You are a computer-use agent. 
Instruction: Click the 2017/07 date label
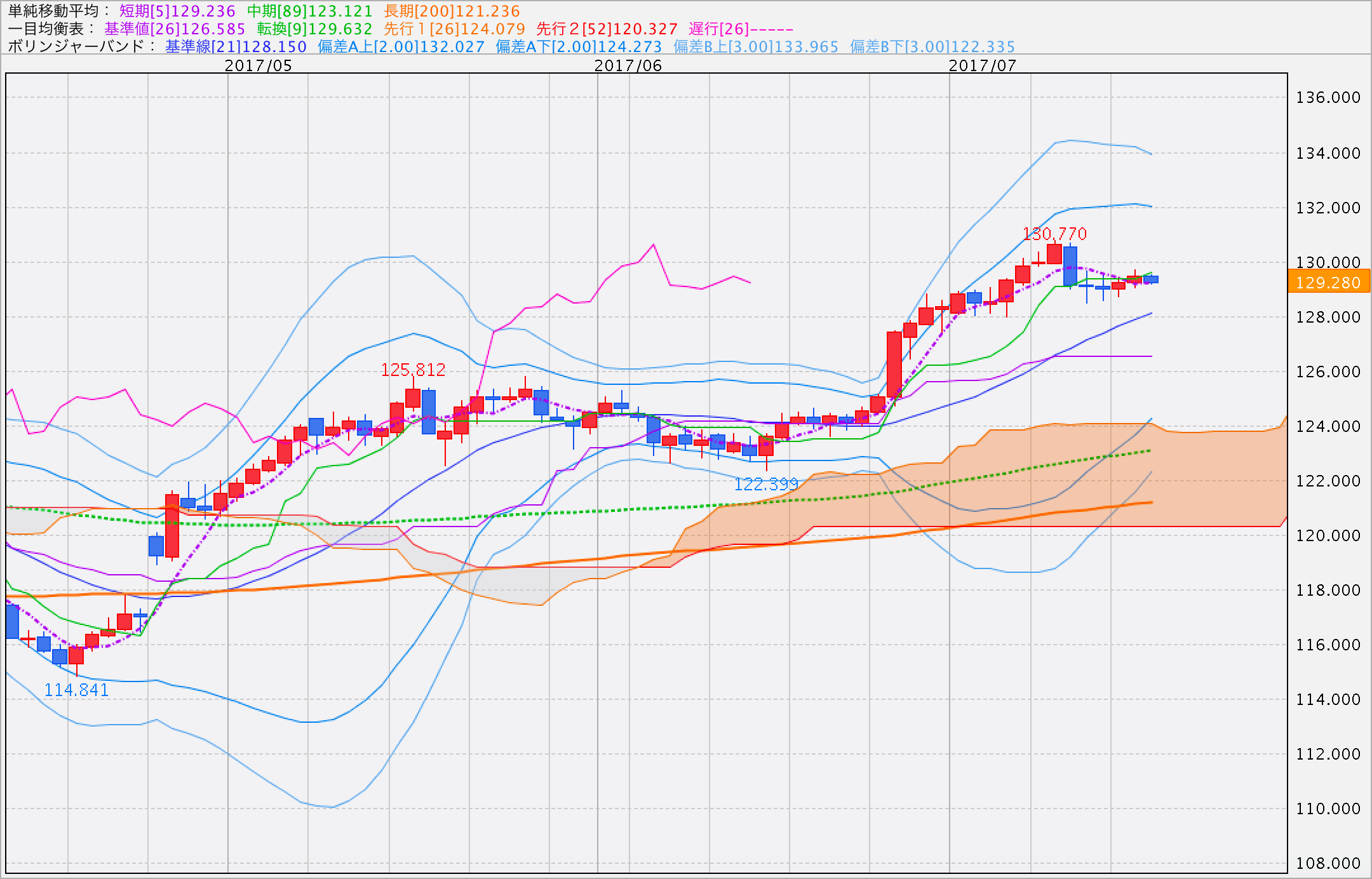click(983, 65)
